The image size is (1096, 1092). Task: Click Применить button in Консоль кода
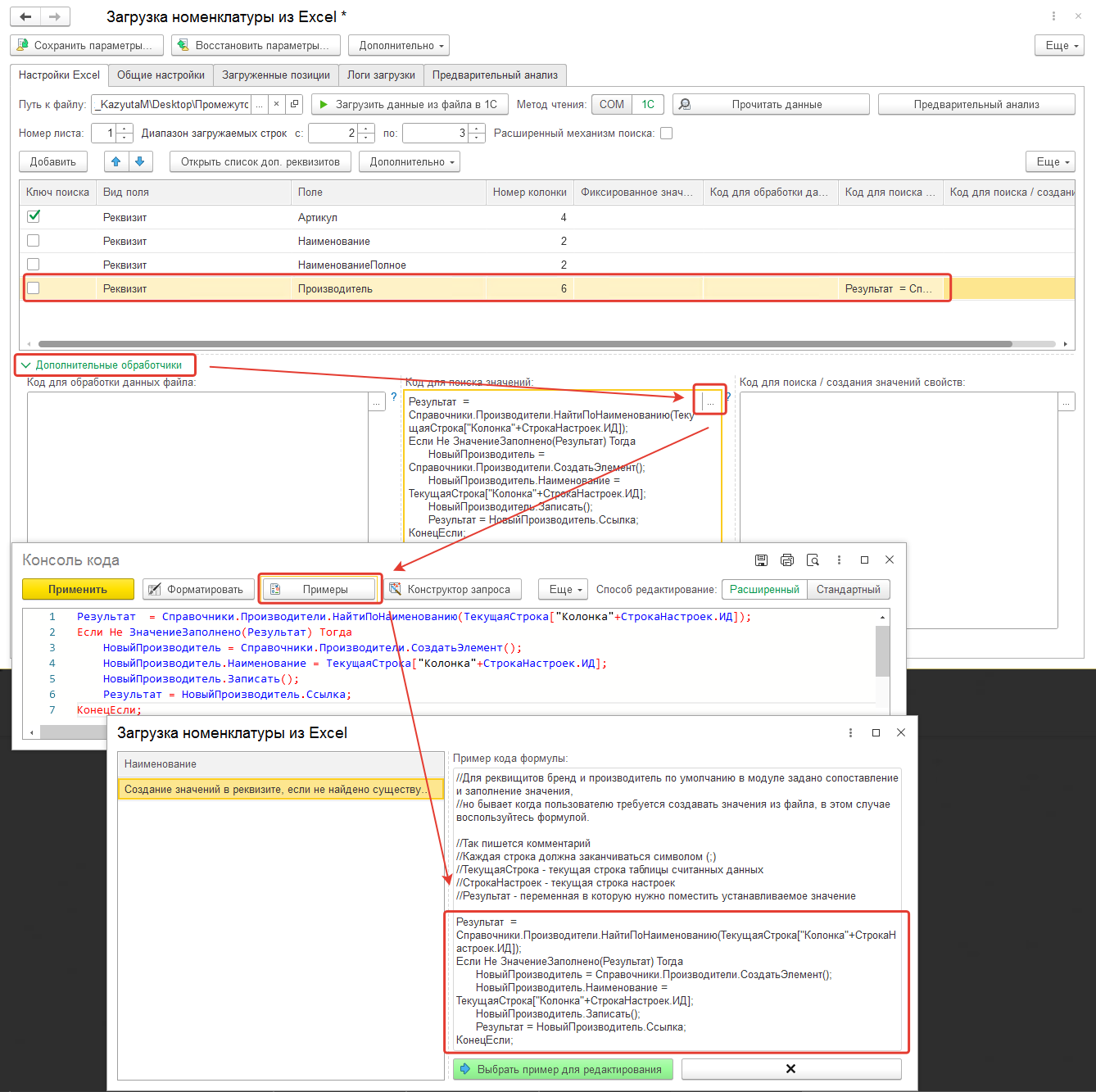click(x=78, y=589)
